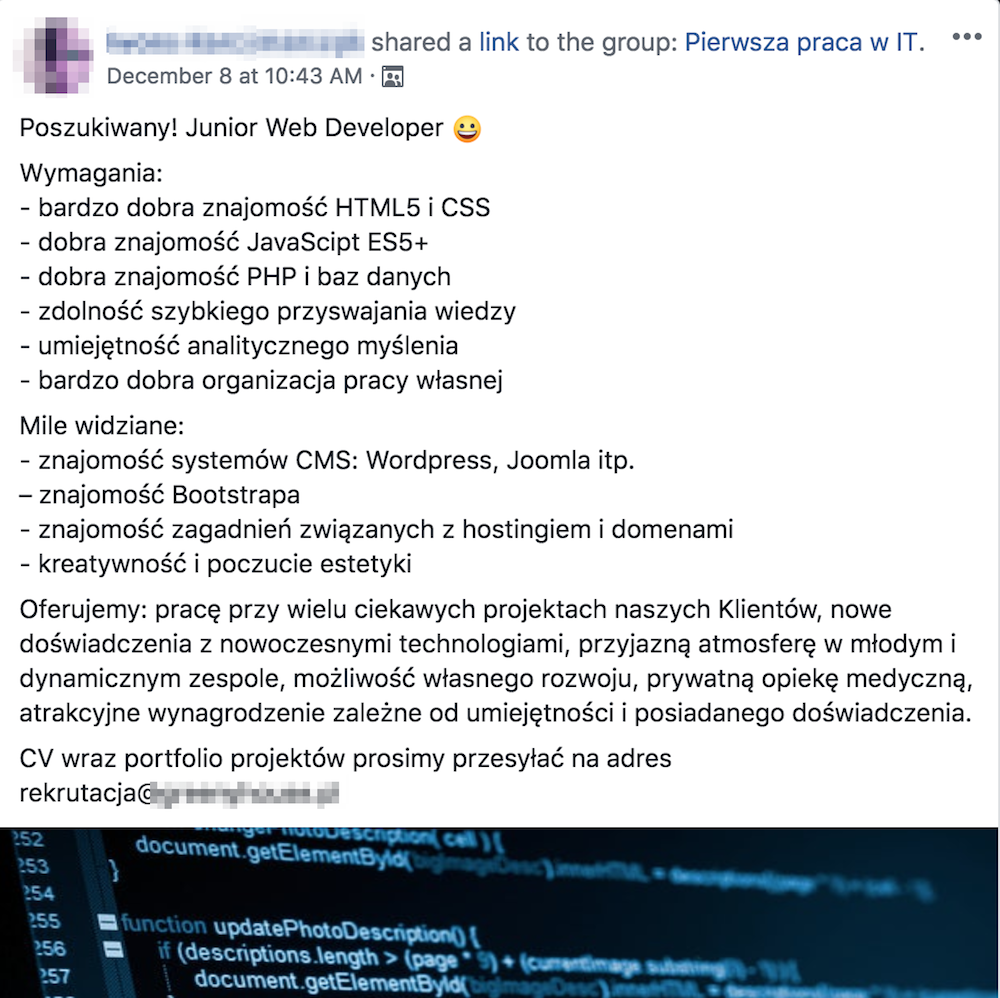Click the "Poszukiwany! Junior Web Developer" headline
Image resolution: width=1000 pixels, height=998 pixels.
[x=231, y=129]
